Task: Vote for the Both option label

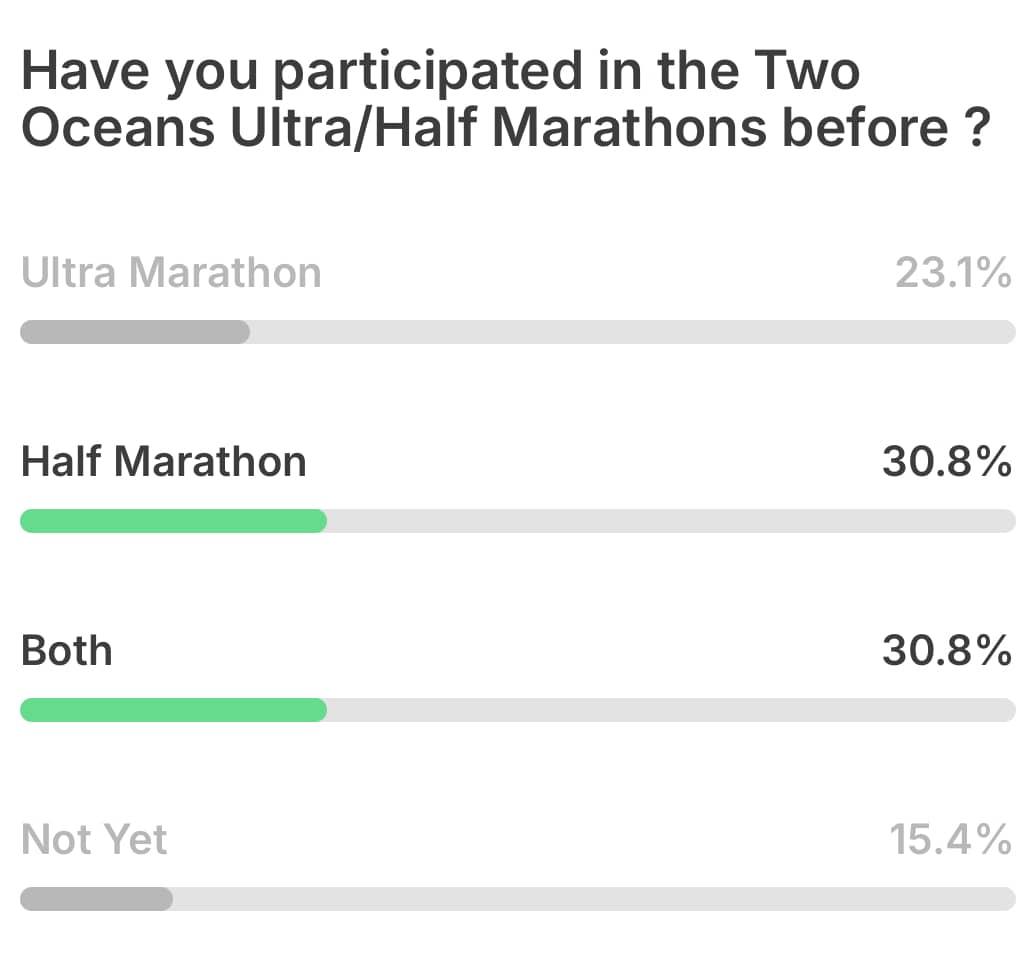Action: [x=67, y=651]
